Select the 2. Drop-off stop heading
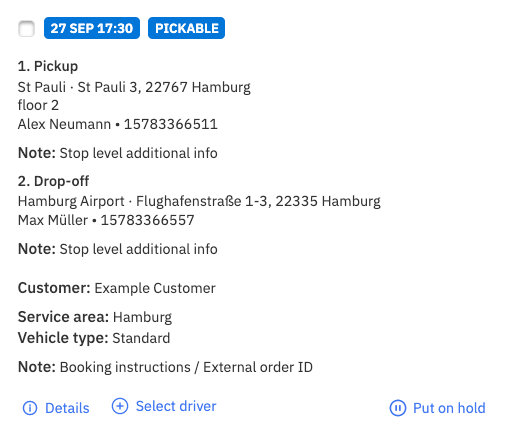This screenshot has width=508, height=439. click(53, 181)
